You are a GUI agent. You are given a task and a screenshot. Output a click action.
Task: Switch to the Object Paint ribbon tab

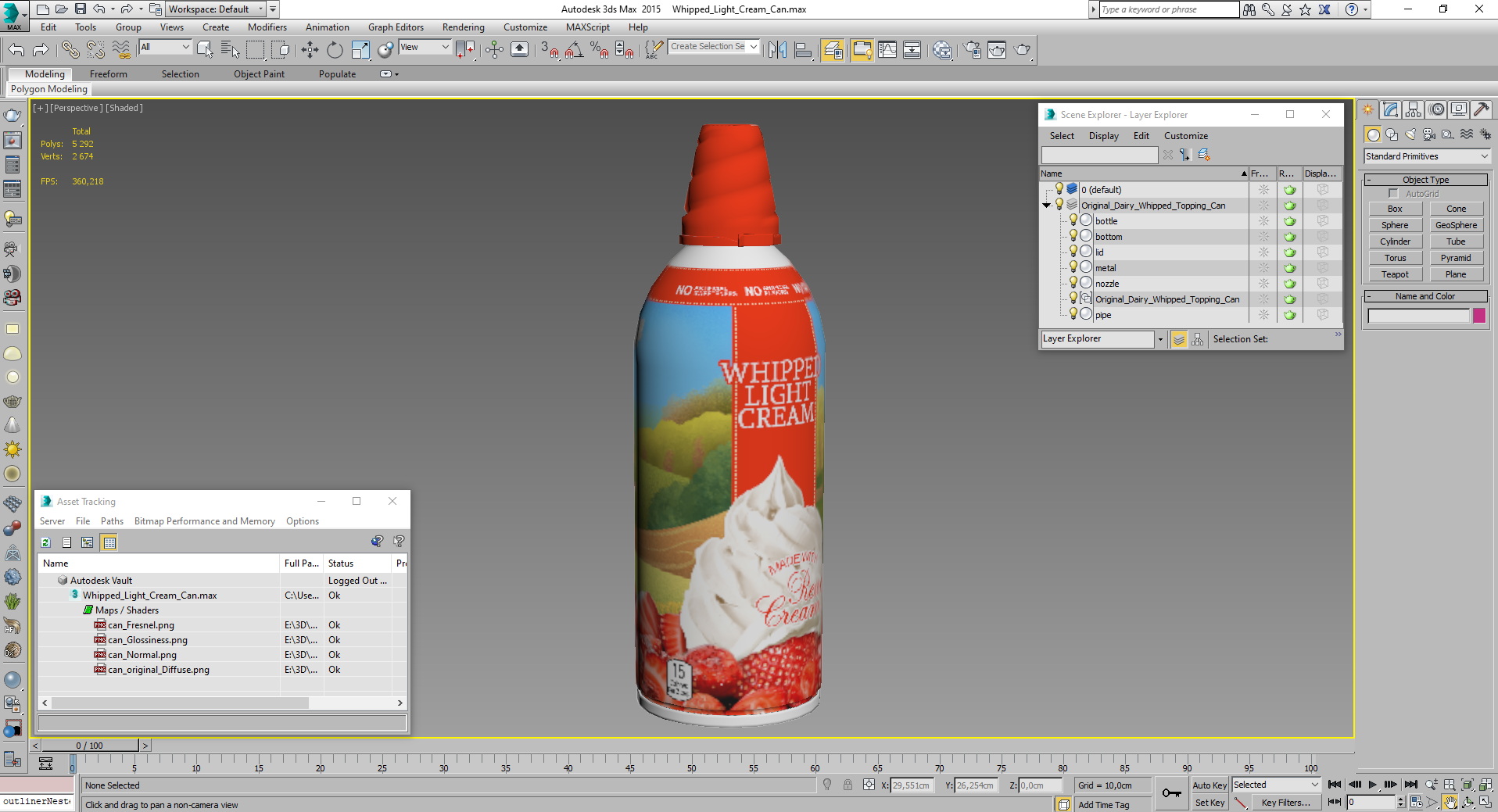click(259, 74)
